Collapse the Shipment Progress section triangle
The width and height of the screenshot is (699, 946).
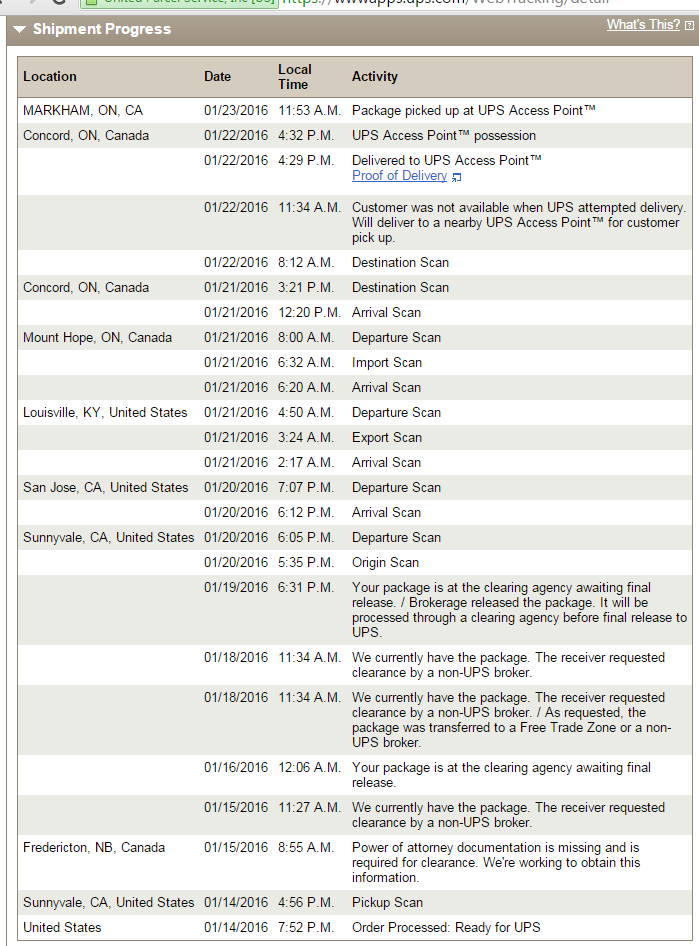pos(19,30)
